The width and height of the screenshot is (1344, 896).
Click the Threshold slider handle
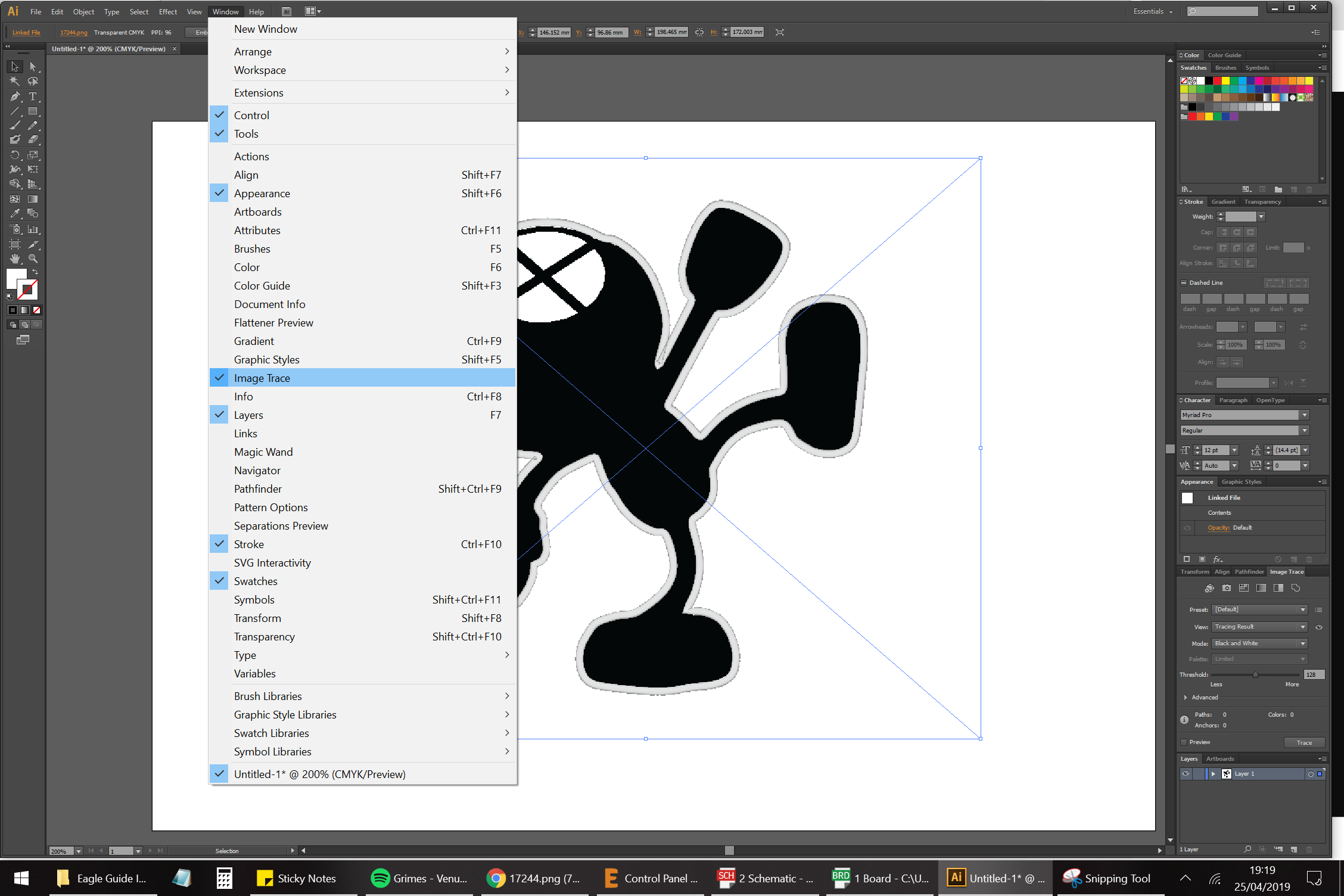[1255, 675]
